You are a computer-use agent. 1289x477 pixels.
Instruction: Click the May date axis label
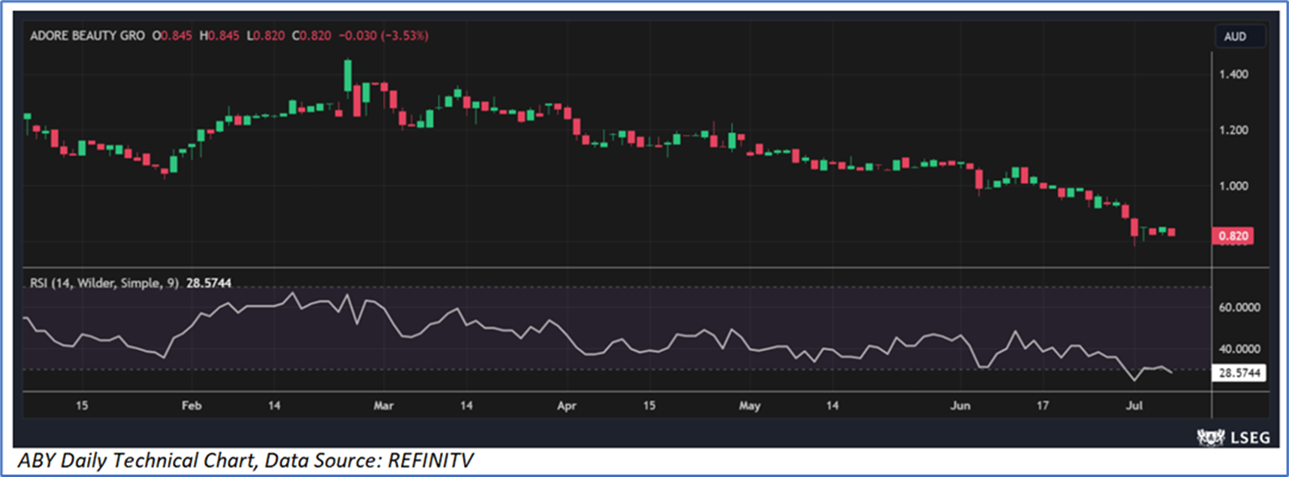(750, 406)
